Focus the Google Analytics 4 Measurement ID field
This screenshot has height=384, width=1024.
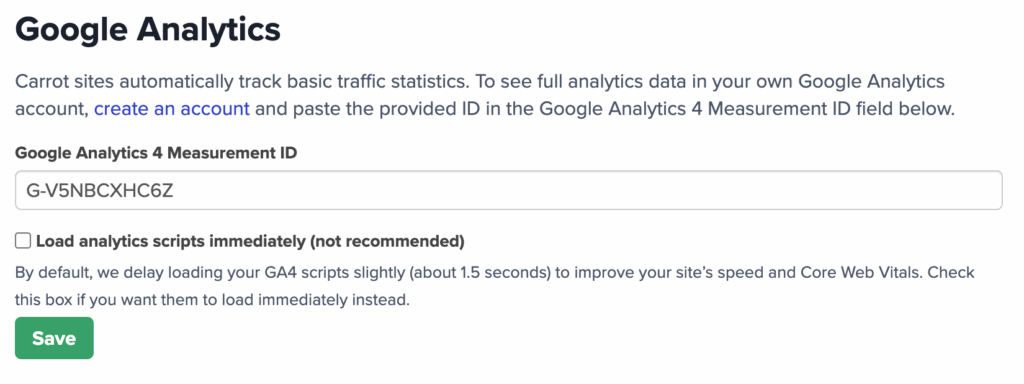(508, 191)
